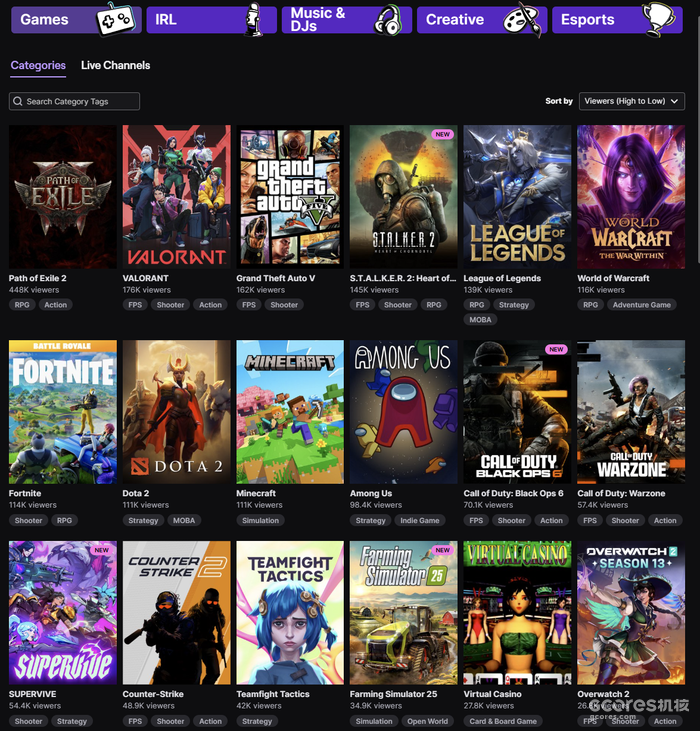Click the Grand Theft Auto V title link

275,278
